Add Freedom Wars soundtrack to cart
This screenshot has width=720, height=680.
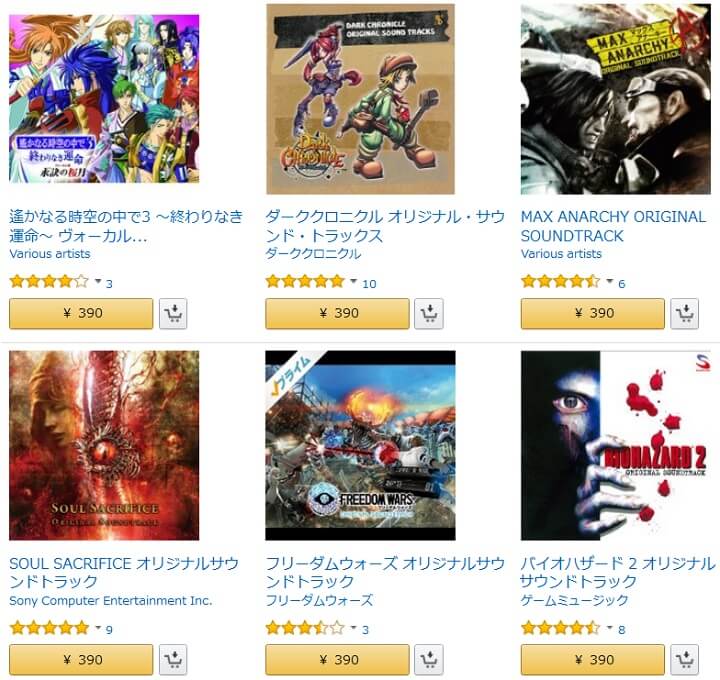[x=429, y=660]
